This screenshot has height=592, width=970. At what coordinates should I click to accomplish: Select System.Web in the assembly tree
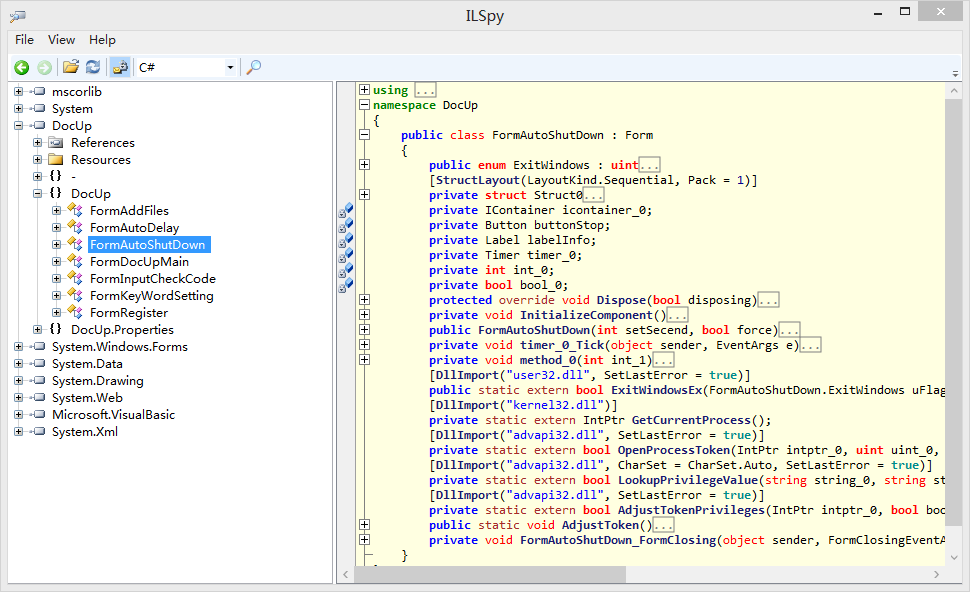[87, 398]
